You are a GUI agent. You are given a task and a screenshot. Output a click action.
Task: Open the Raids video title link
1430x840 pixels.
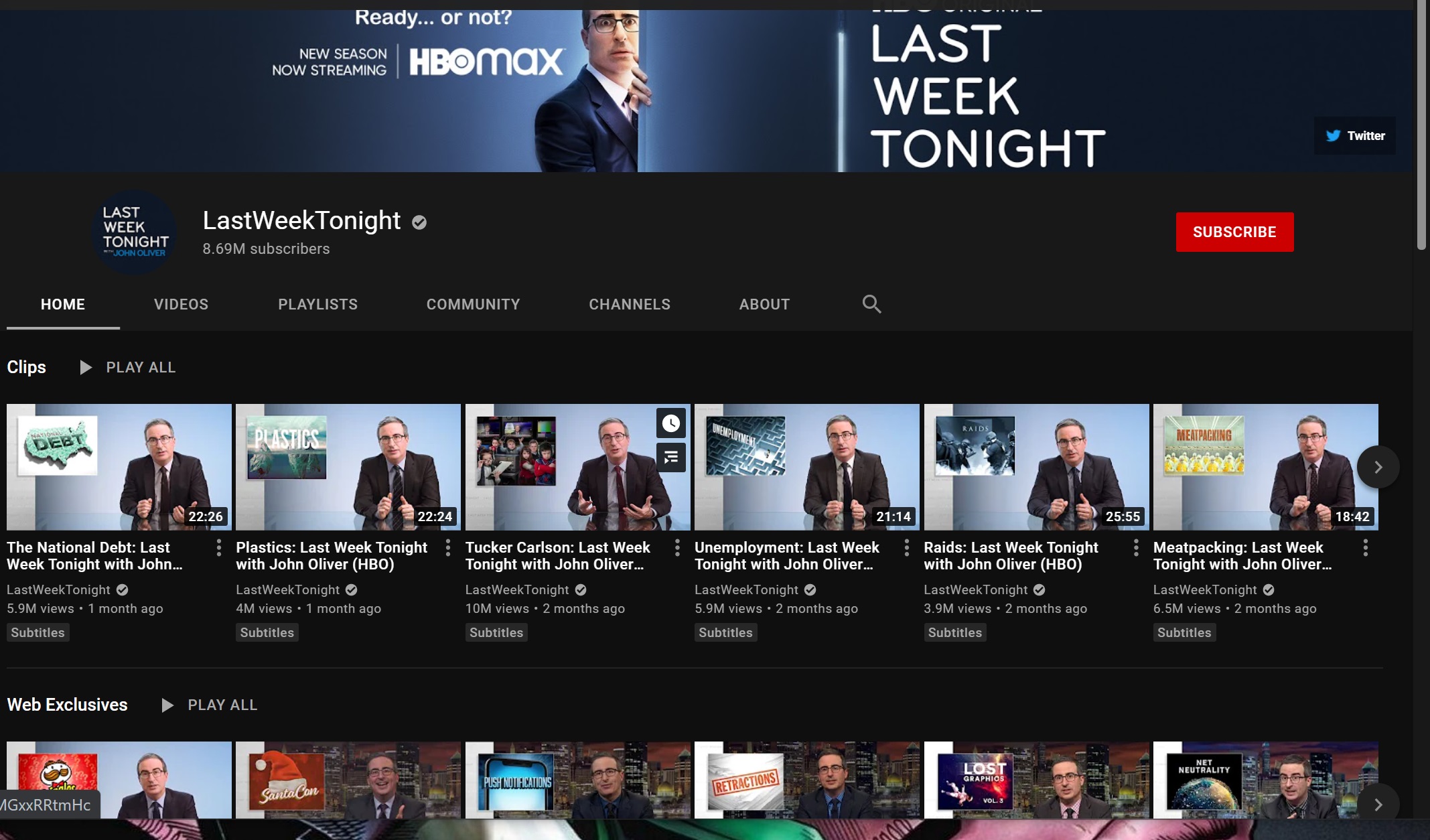click(1011, 556)
